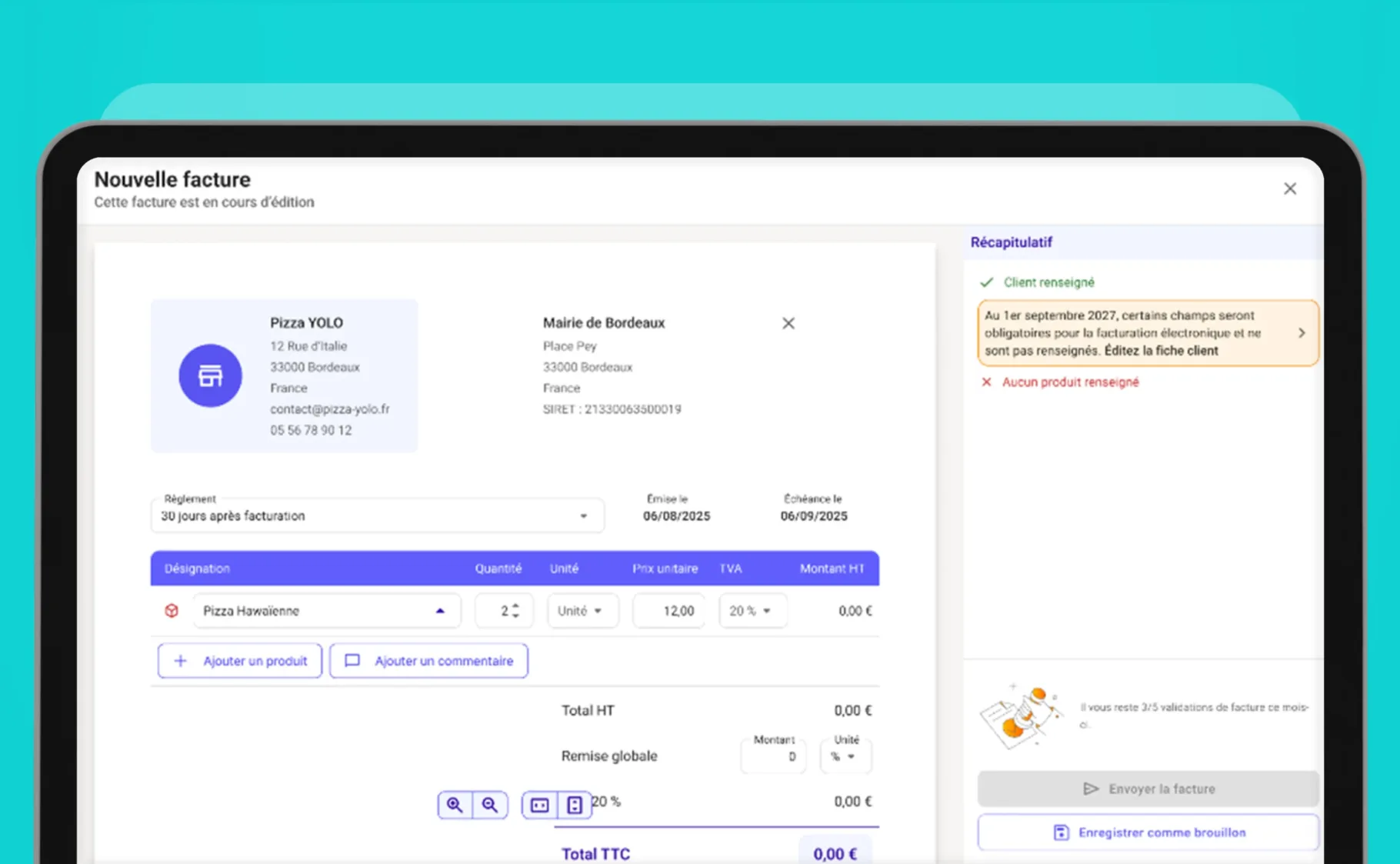Close the Nouvelle facture dialog
1400x864 pixels.
1290,188
